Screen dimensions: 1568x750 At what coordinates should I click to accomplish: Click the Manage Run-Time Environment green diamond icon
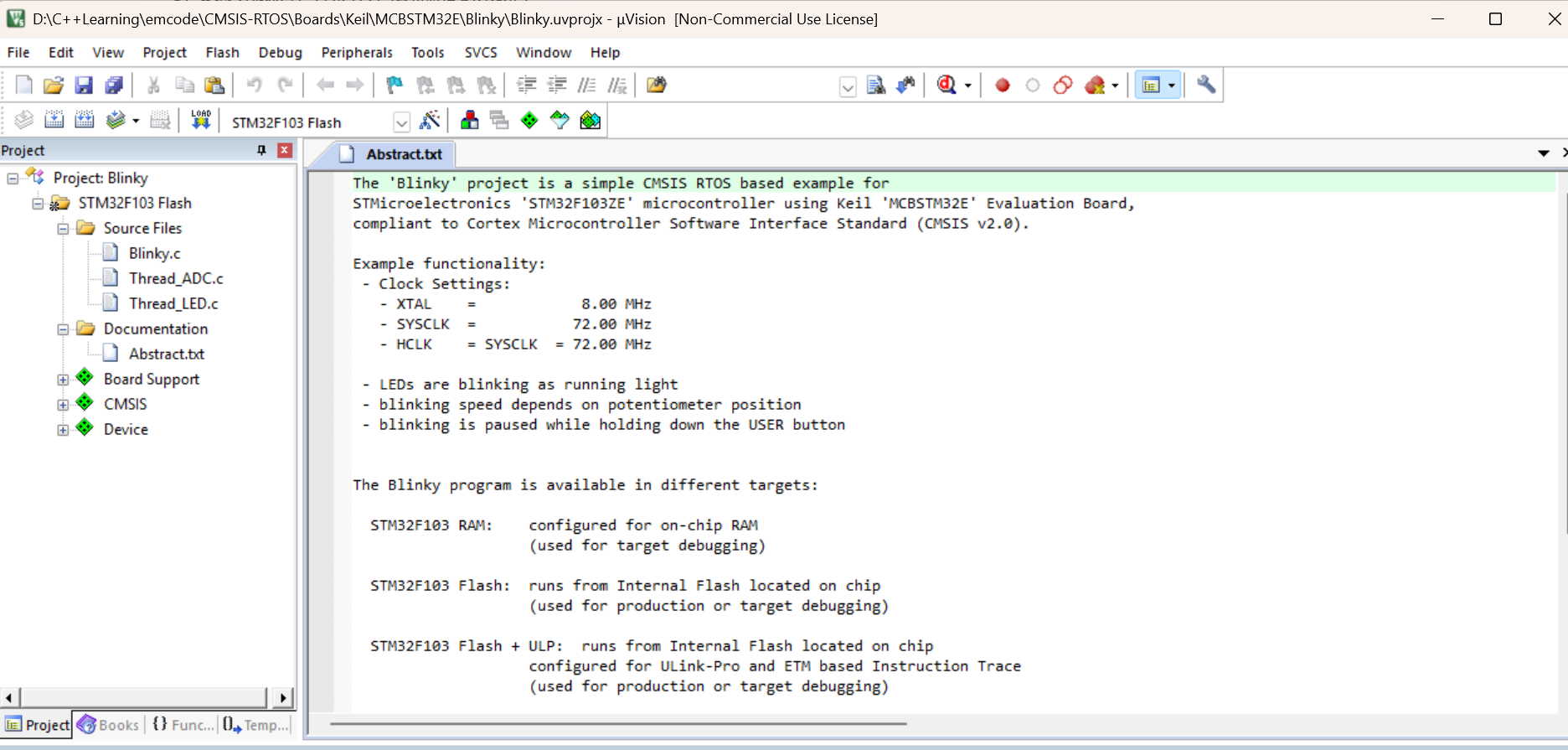pos(529,121)
